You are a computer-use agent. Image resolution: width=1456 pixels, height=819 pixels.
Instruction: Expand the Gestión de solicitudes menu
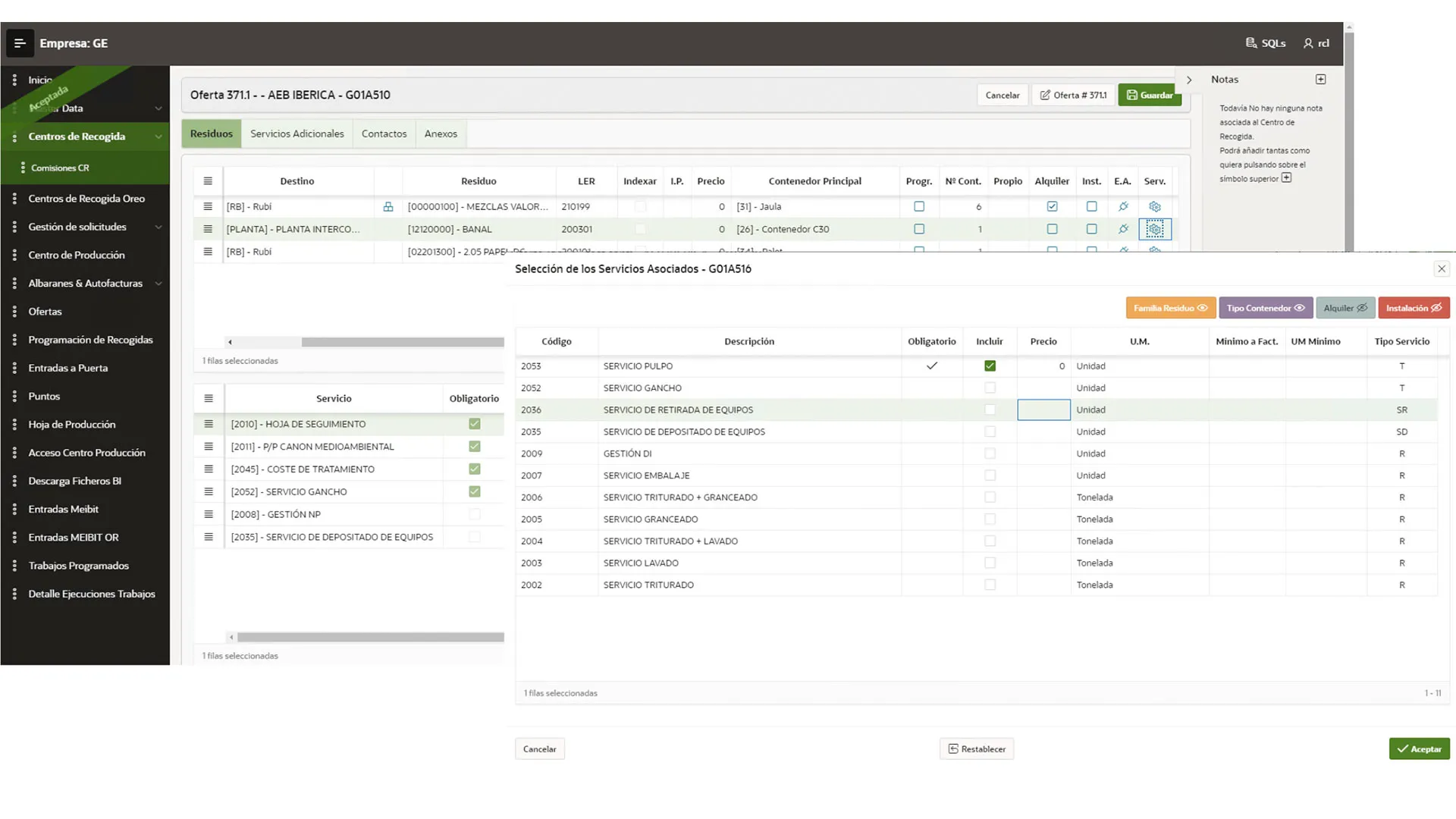pyautogui.click(x=158, y=227)
